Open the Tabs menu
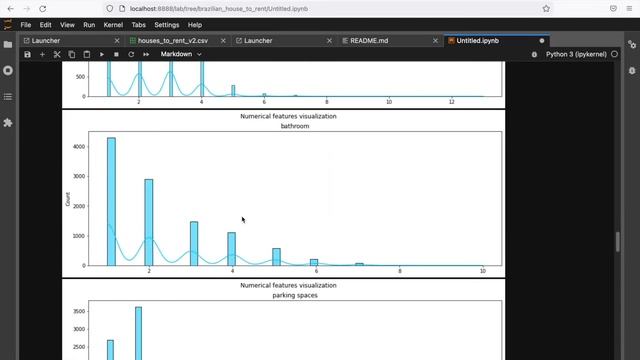 (138, 25)
